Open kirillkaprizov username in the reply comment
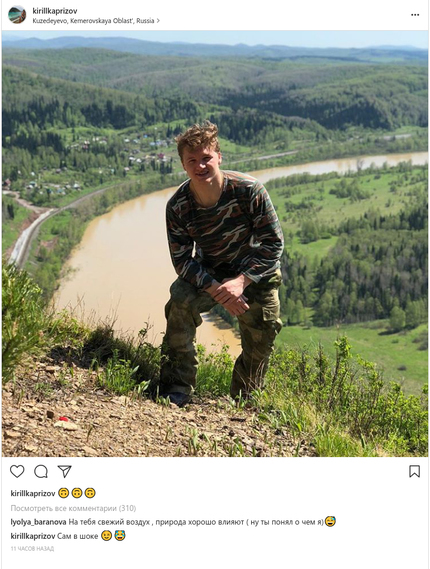 pyautogui.click(x=33, y=536)
